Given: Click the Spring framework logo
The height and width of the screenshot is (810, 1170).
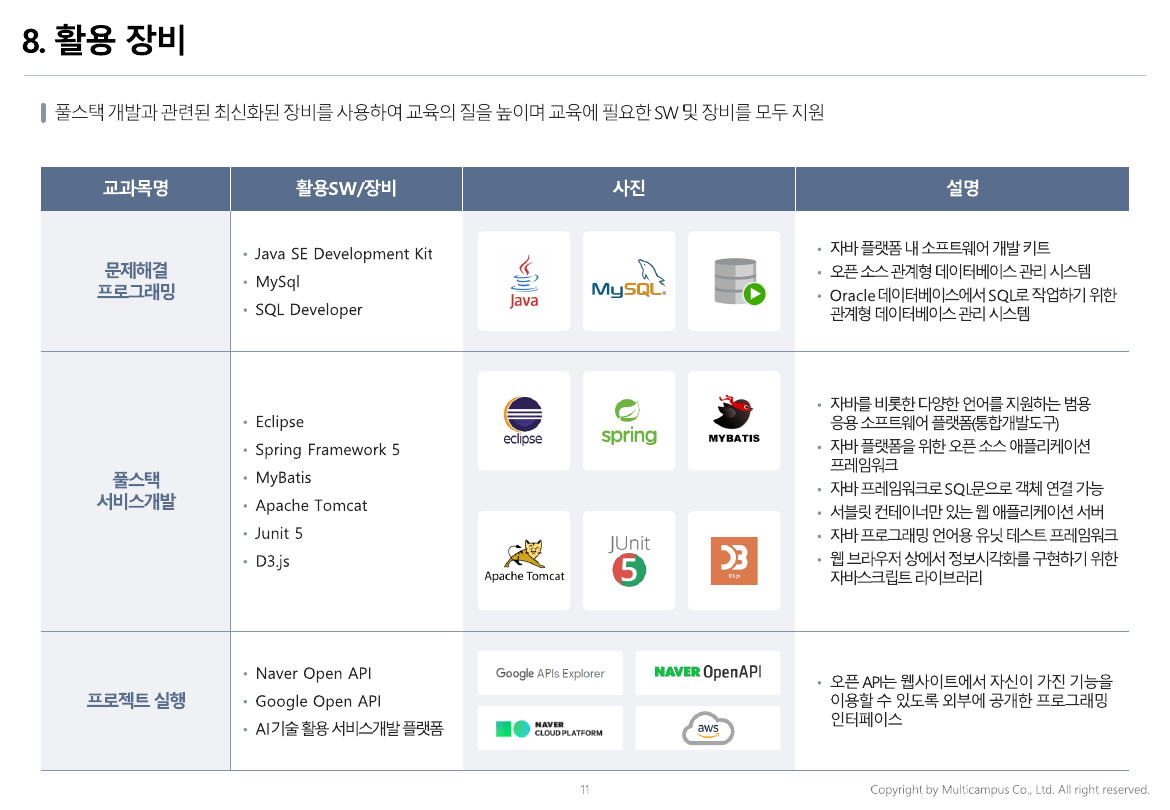Looking at the screenshot, I should click(x=629, y=421).
